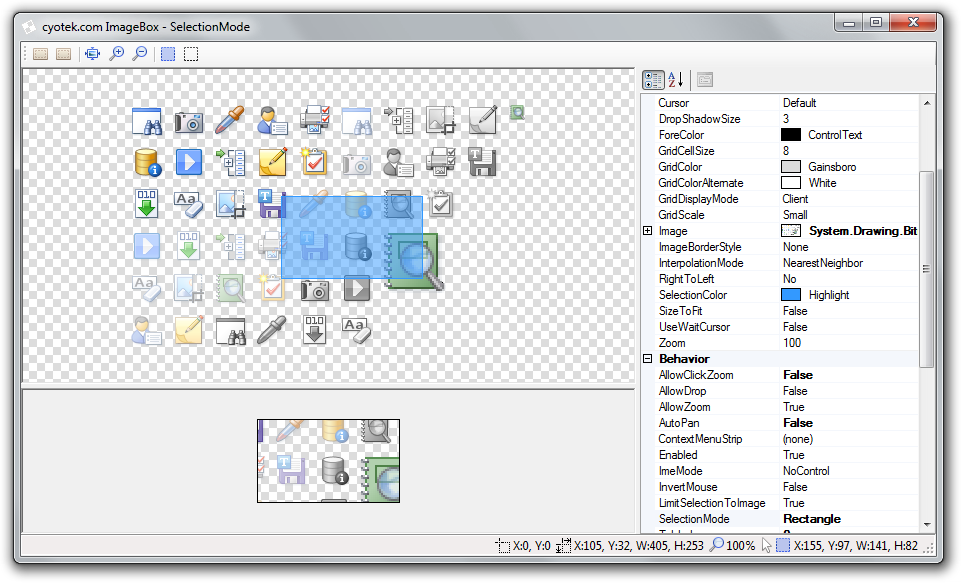
Task: Click the AllowDrop 'False' value
Action: (795, 391)
